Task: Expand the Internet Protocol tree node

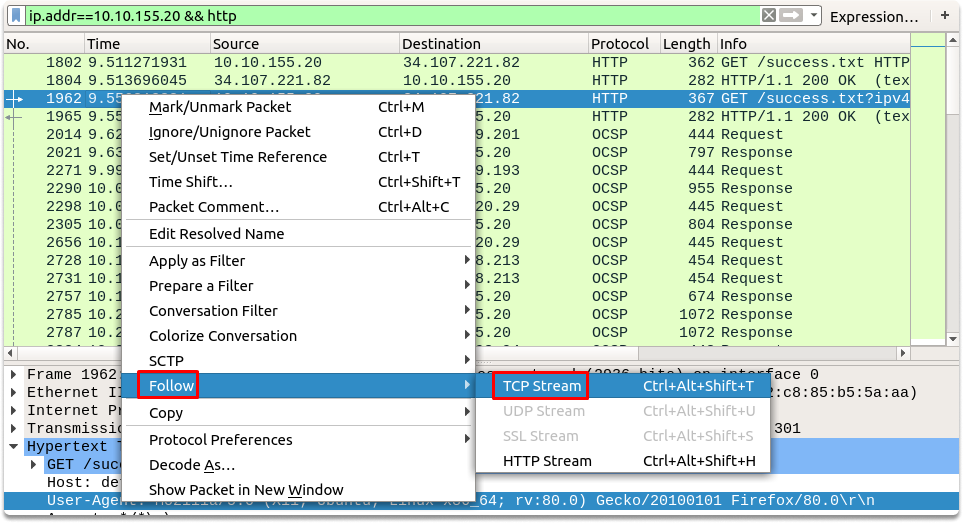Action: click(14, 410)
